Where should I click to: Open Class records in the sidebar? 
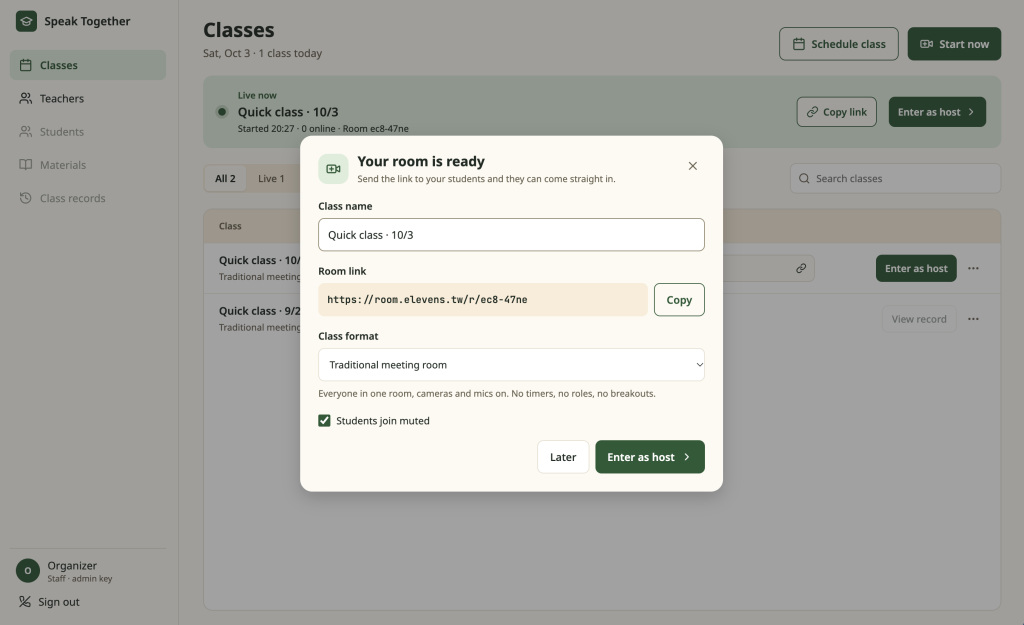pos(88,199)
